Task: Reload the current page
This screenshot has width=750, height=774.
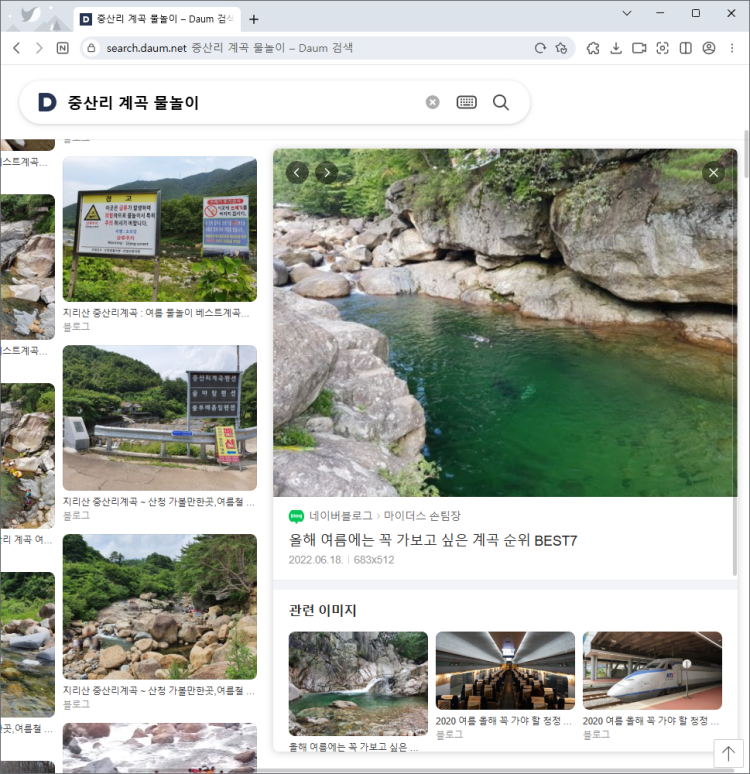Action: (540, 48)
